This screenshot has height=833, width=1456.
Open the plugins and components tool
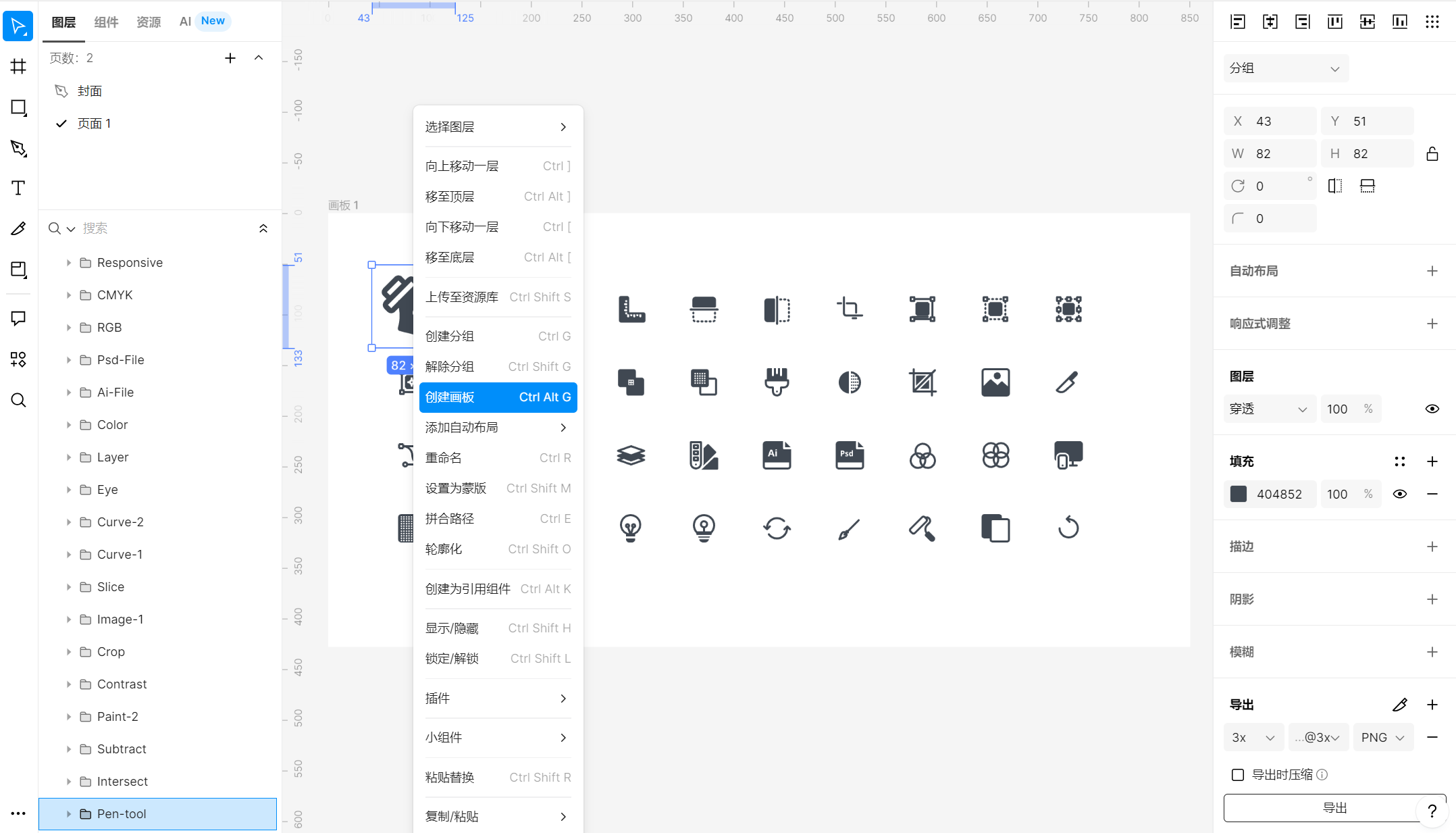[x=18, y=359]
